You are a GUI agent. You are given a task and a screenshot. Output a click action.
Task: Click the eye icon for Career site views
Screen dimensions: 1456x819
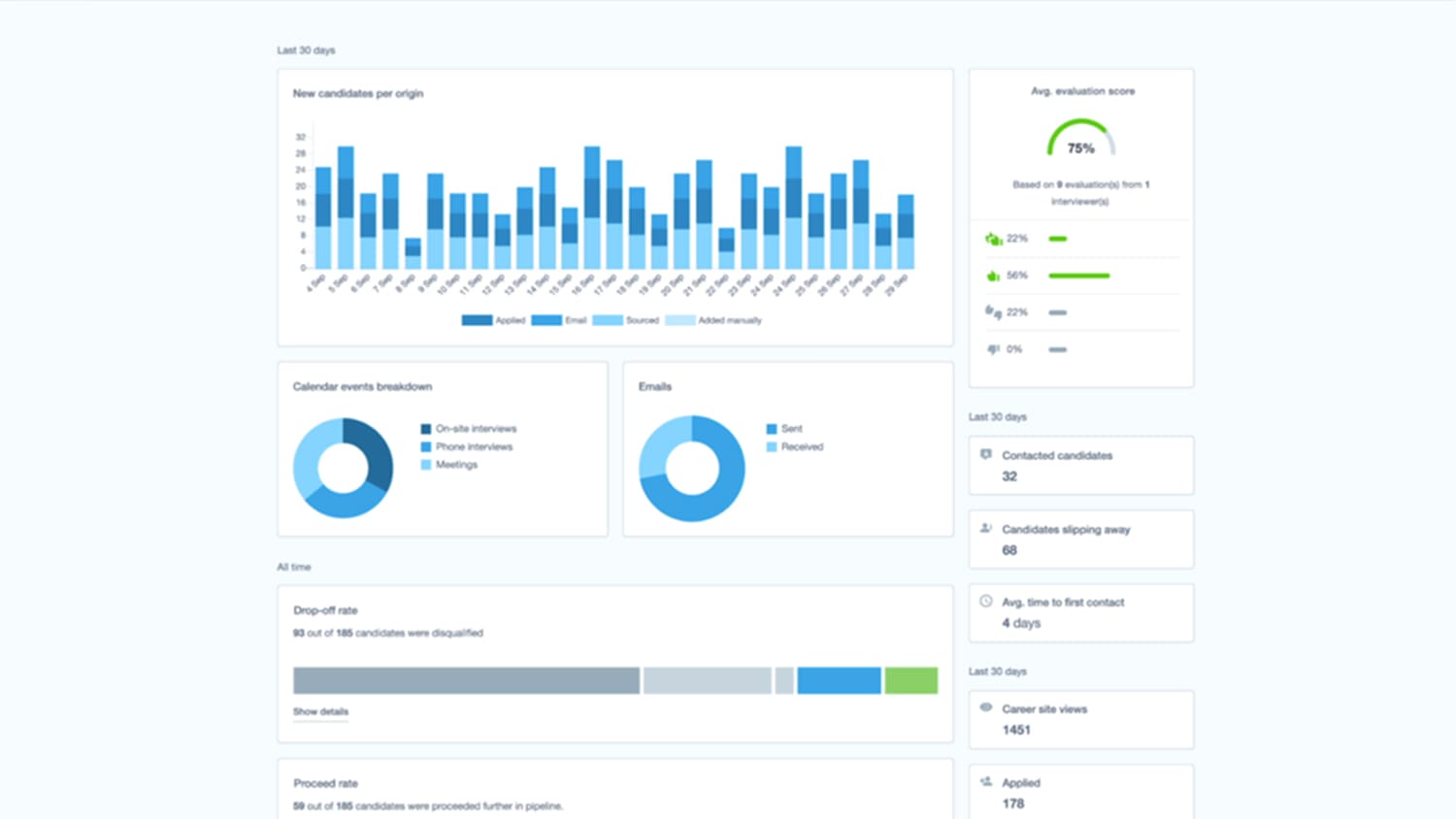click(x=986, y=708)
